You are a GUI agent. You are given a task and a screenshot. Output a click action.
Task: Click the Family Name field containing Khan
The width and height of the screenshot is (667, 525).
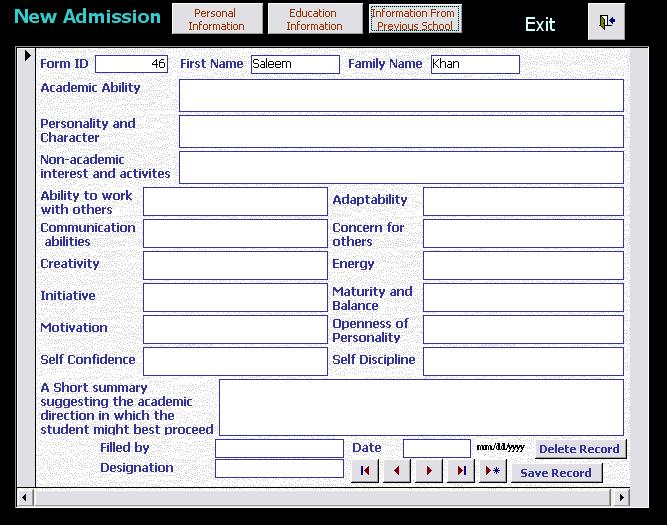tap(475, 64)
